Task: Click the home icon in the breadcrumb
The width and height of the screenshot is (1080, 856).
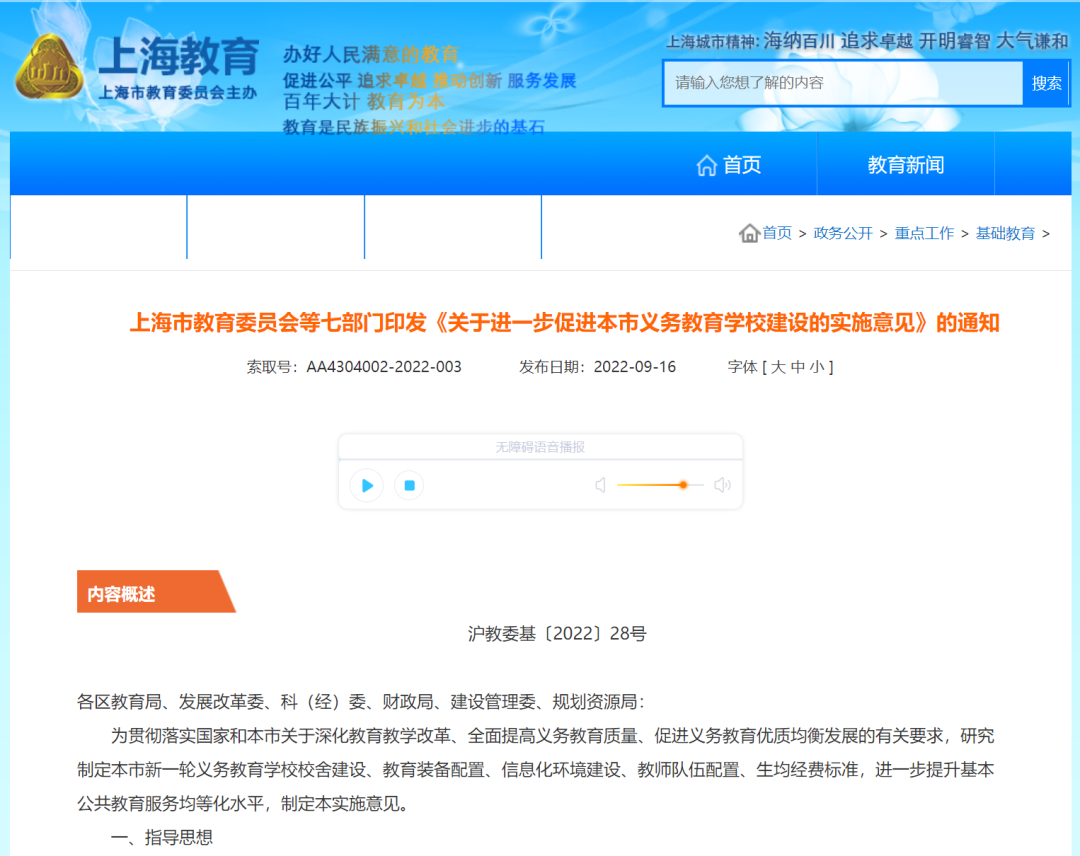Action: pyautogui.click(x=749, y=233)
